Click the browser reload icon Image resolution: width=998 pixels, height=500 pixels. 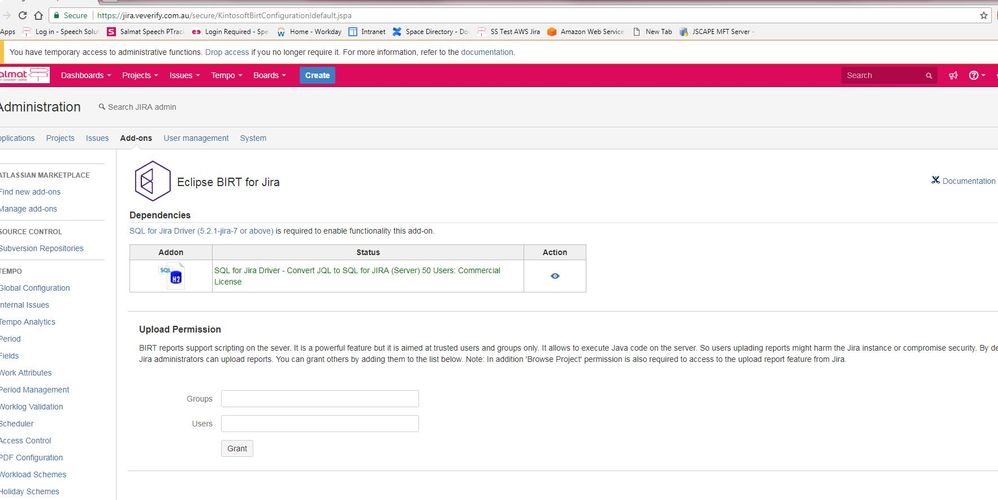[x=22, y=15]
